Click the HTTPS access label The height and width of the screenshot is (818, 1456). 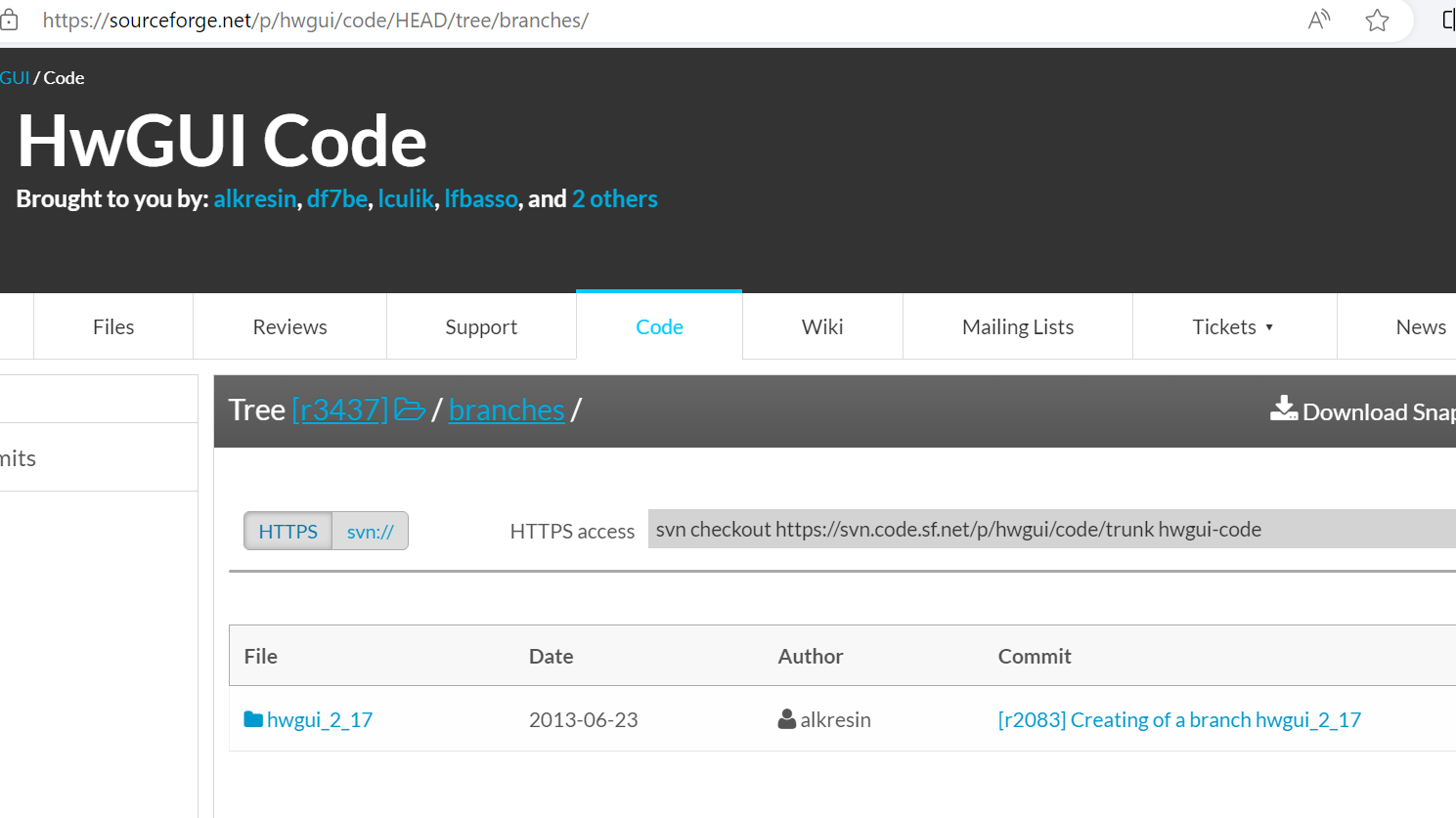[572, 531]
